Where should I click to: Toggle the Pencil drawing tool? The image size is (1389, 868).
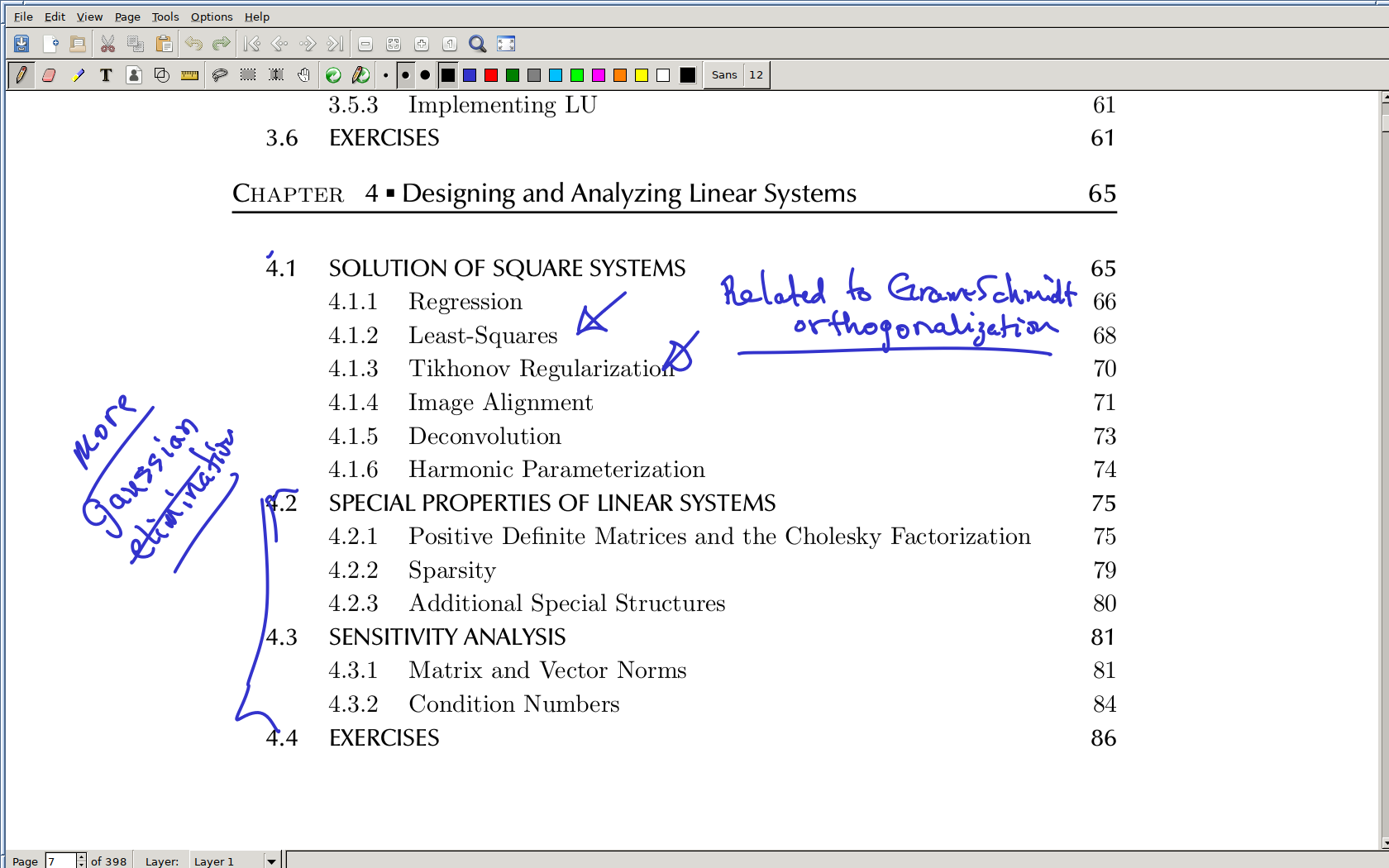tap(21, 75)
